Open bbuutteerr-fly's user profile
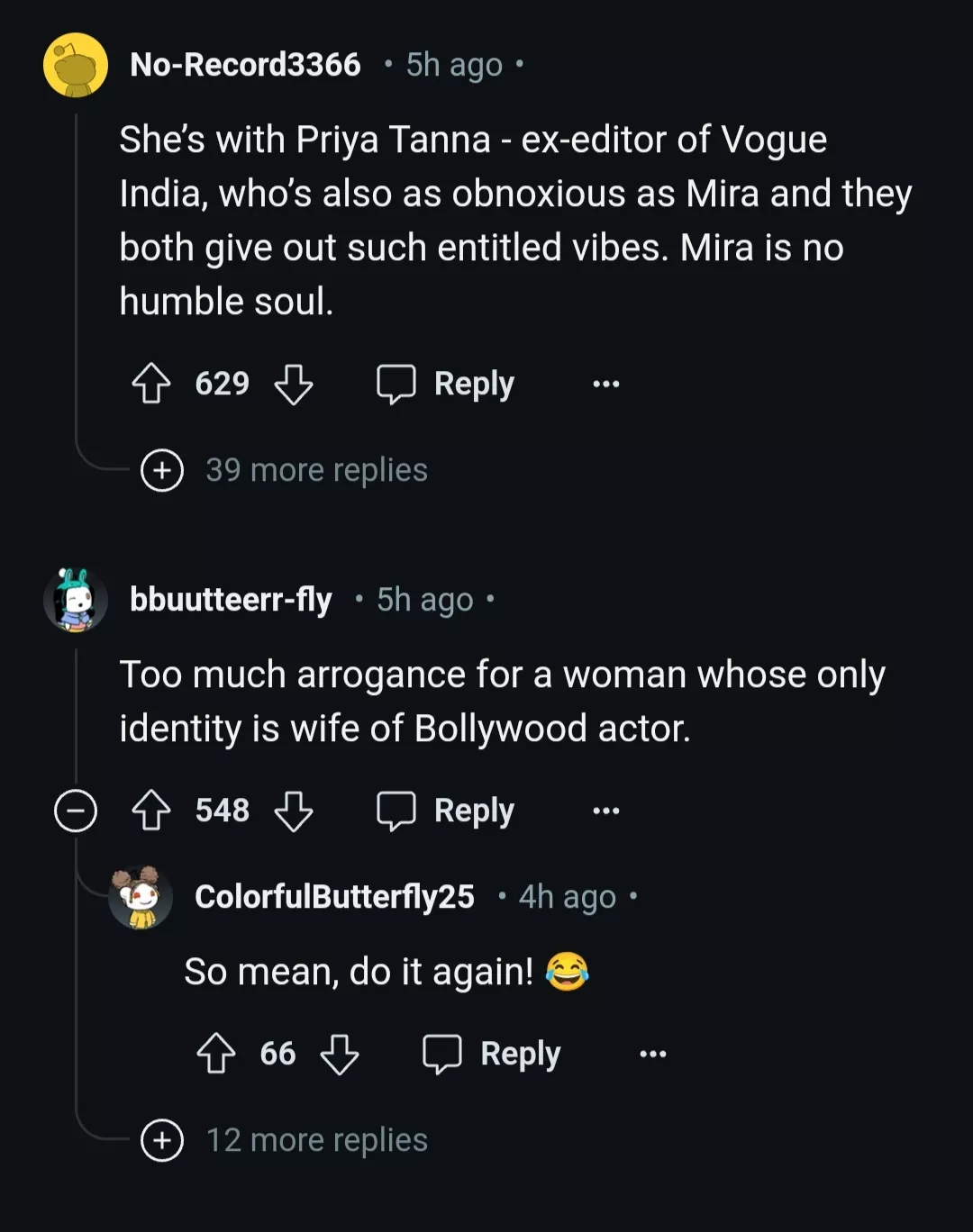This screenshot has height=1232, width=973. pyautogui.click(x=231, y=600)
